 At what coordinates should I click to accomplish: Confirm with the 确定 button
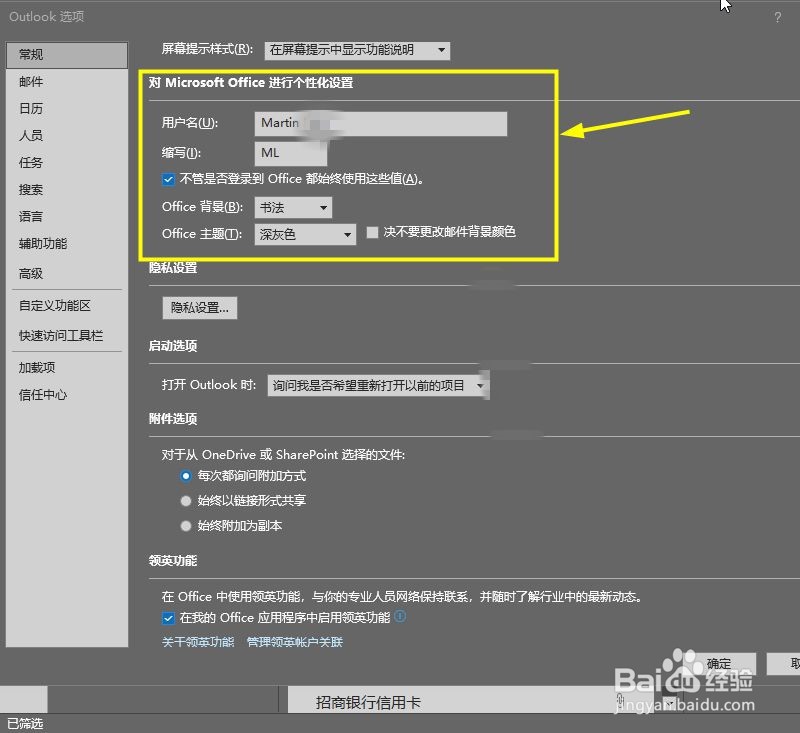click(719, 664)
